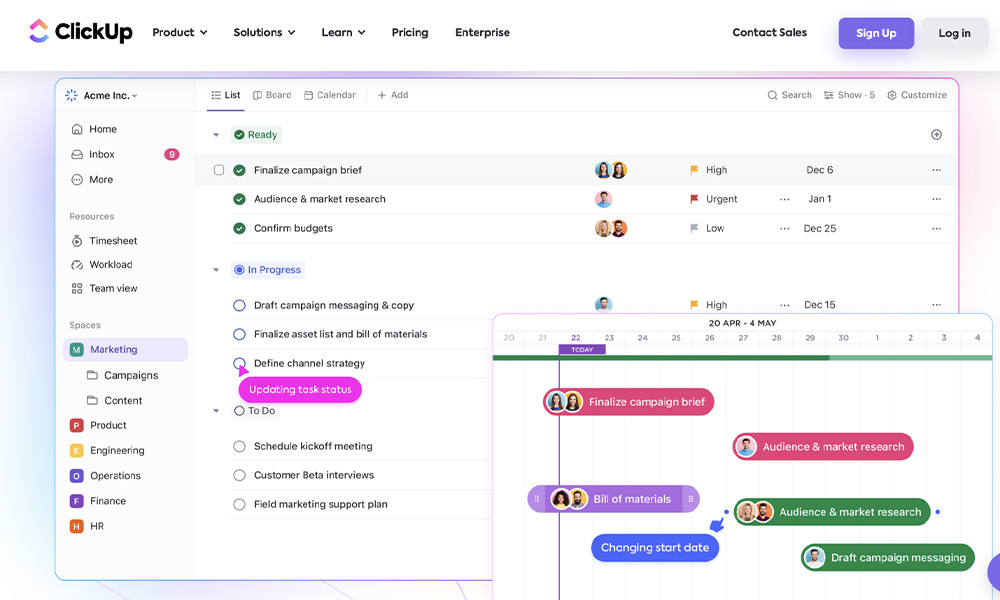Click the plus icon in Ready group
The width and height of the screenshot is (1000, 600).
(936, 135)
